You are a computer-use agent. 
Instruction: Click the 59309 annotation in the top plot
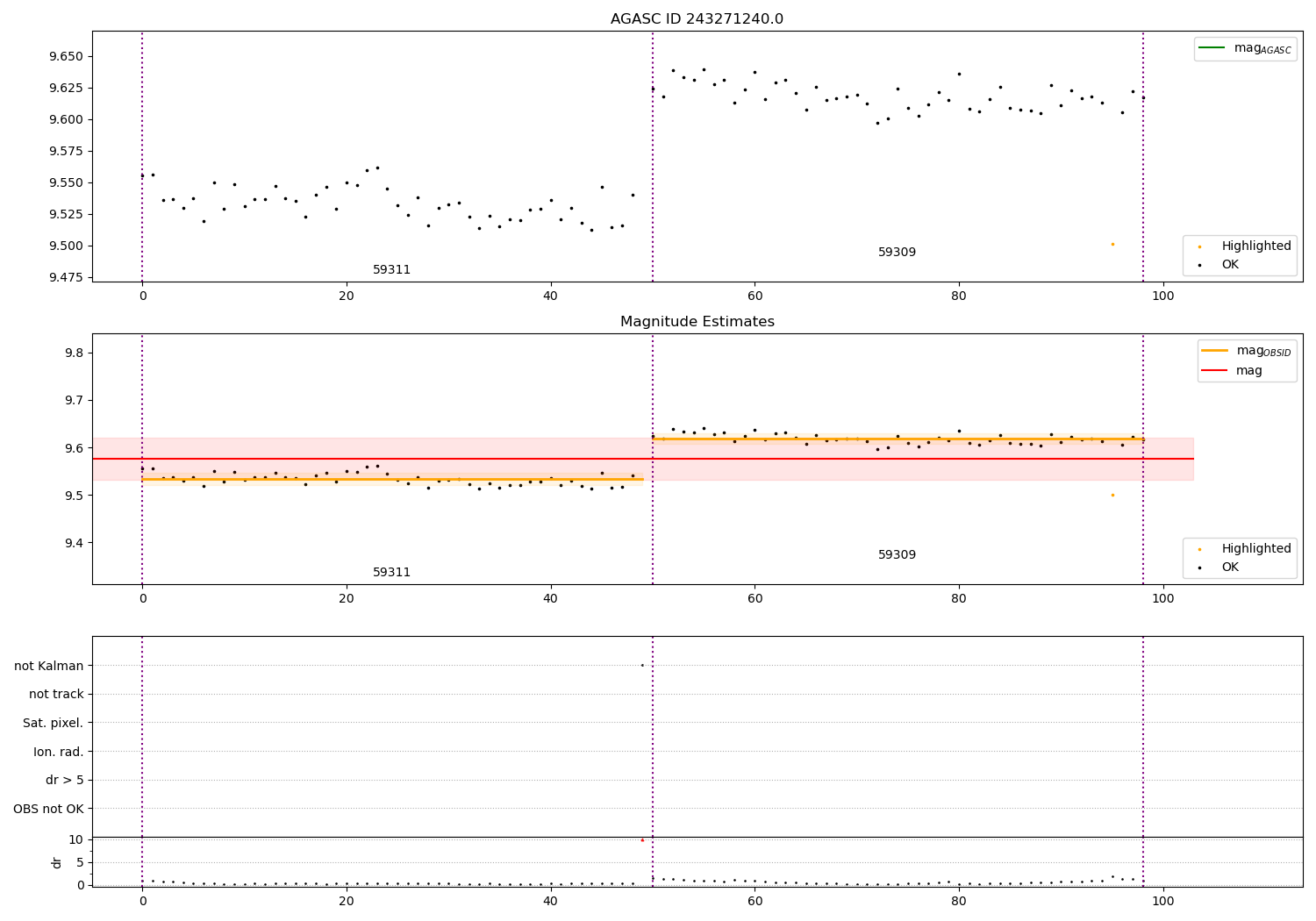click(897, 253)
